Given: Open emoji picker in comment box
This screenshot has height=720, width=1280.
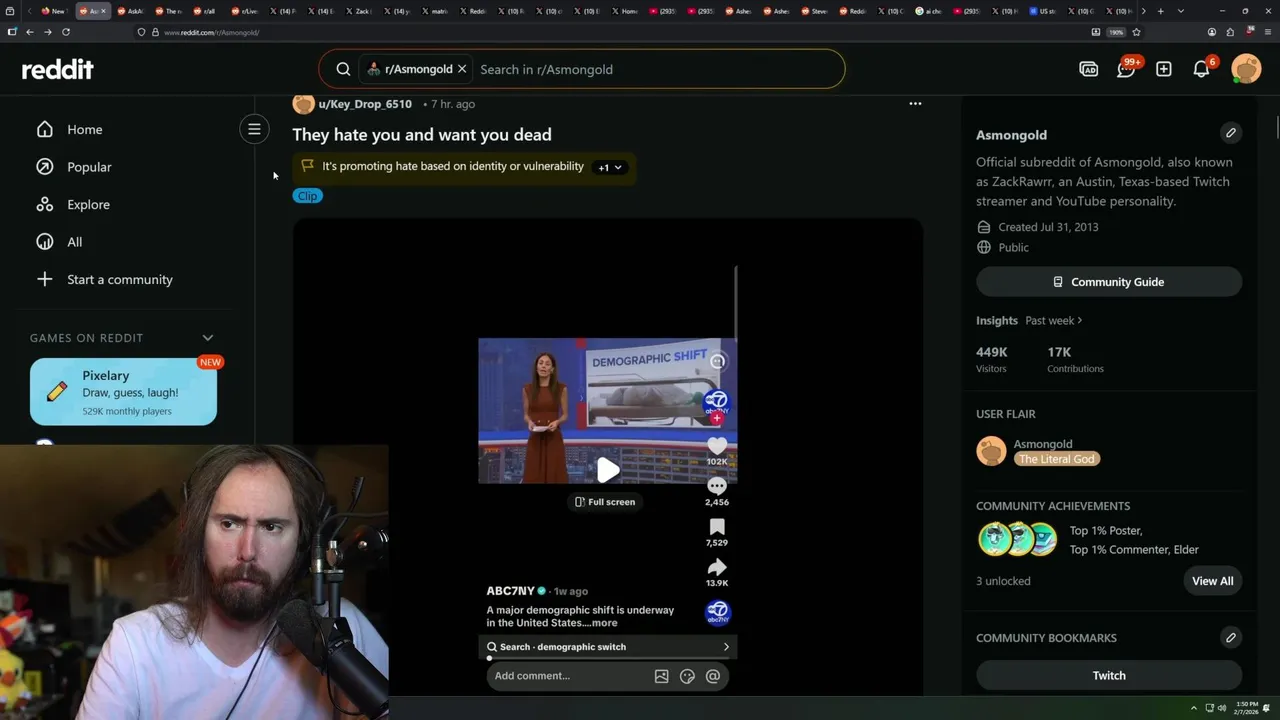Looking at the screenshot, I should (687, 676).
